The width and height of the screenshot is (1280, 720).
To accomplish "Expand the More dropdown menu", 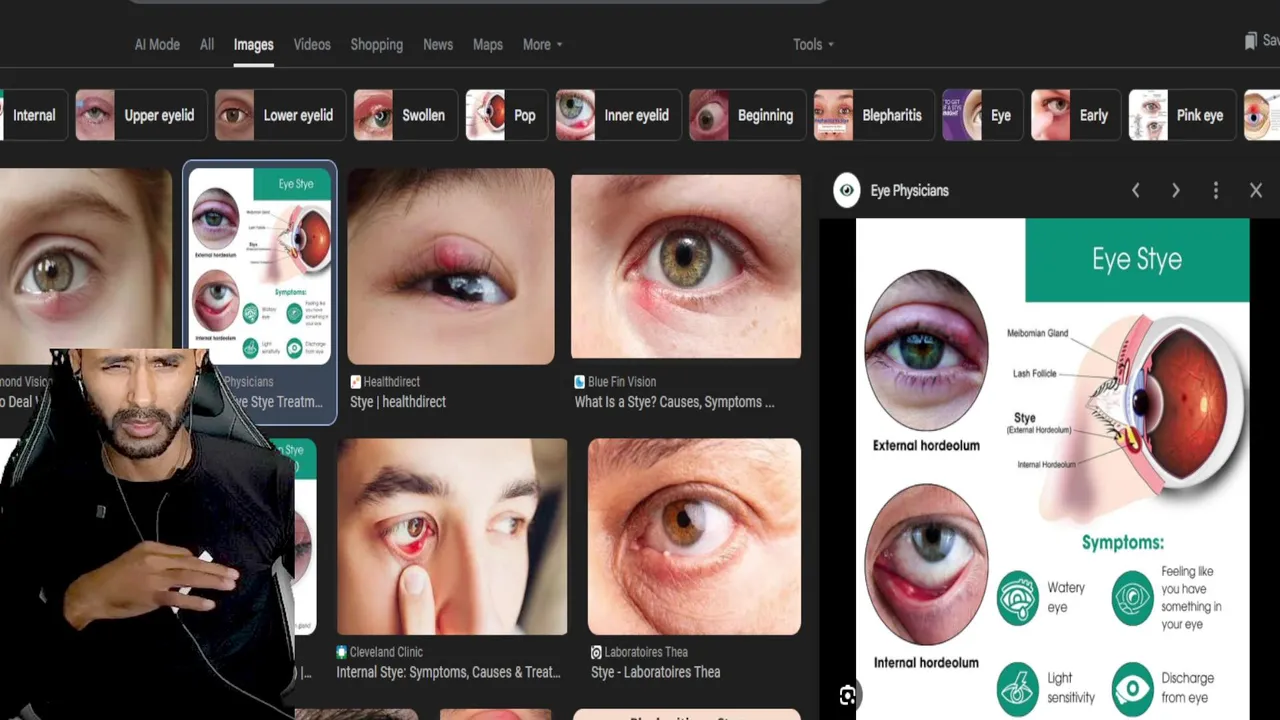I will (542, 45).
